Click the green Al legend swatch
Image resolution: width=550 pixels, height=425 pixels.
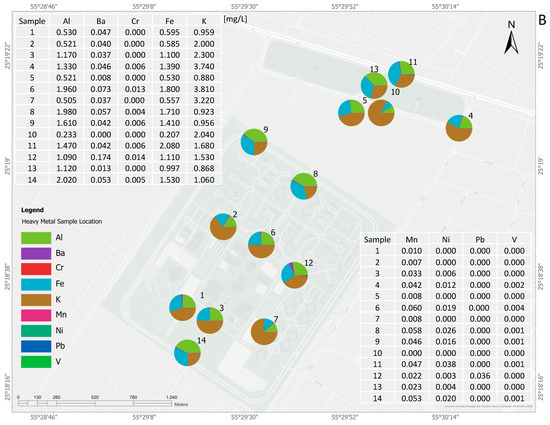coord(36,238)
